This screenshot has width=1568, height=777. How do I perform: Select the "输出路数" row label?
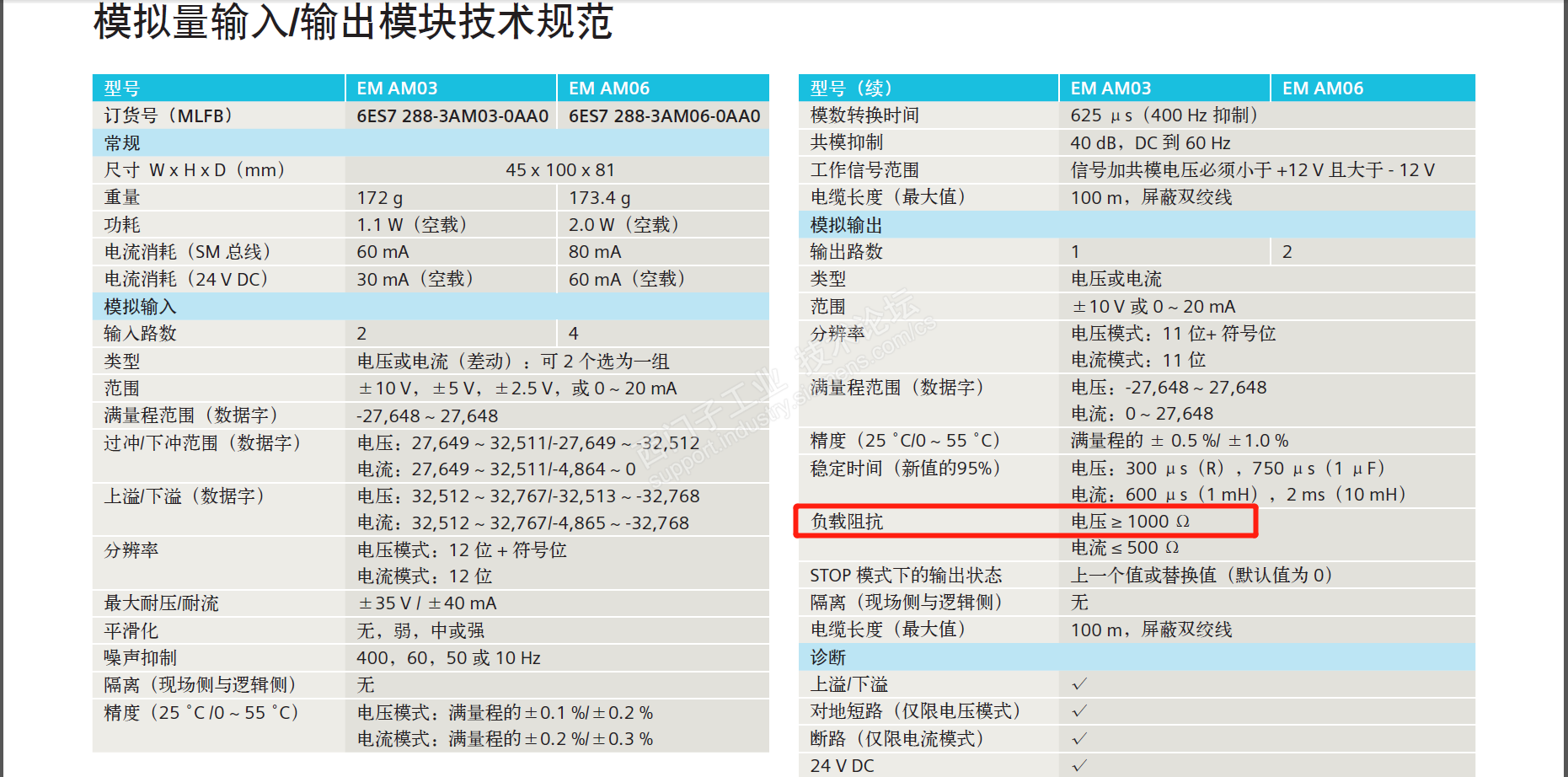click(847, 252)
